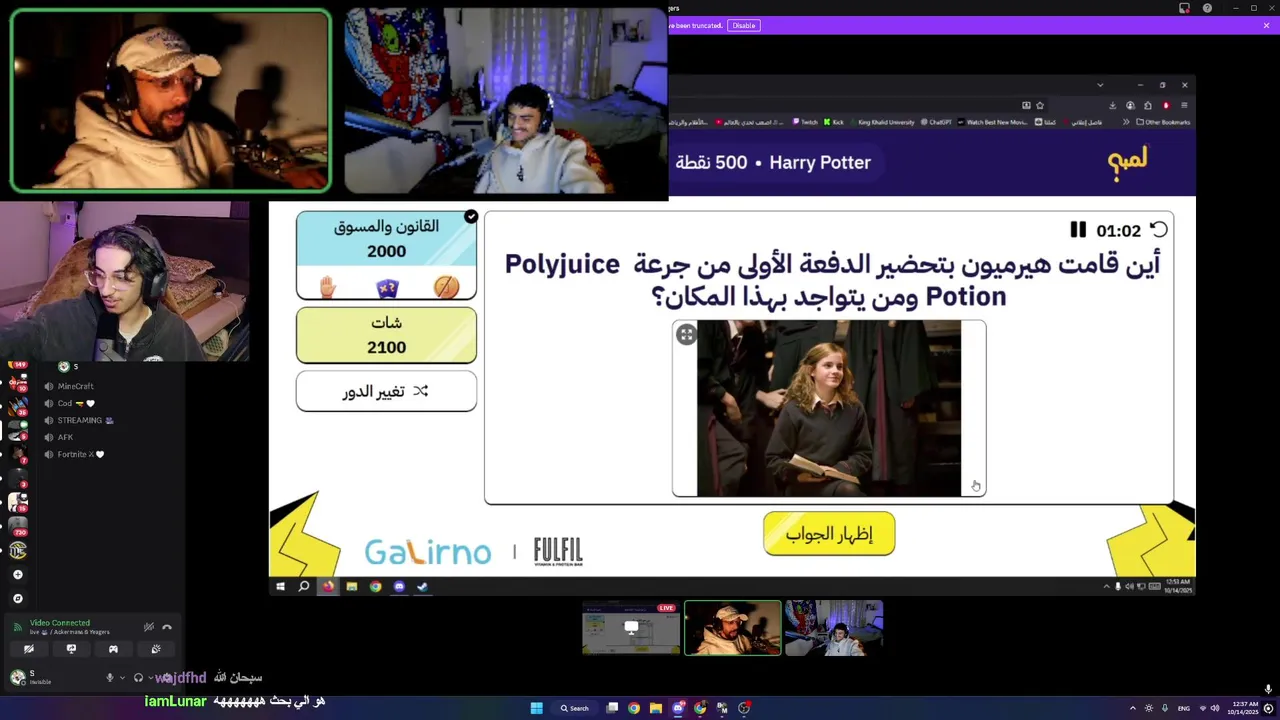Screen dimensions: 1280x720
Task: Open the shared browser's account icon
Action: [x=1130, y=105]
